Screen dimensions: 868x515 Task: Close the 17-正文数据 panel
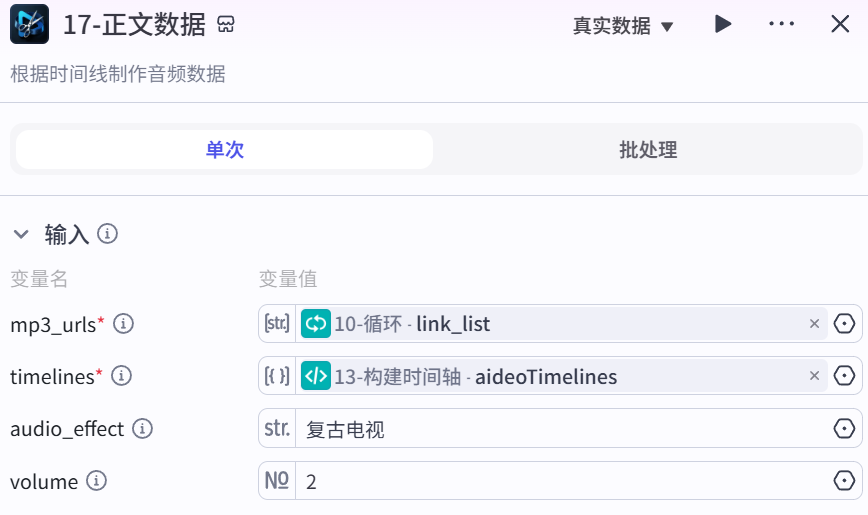point(840,24)
